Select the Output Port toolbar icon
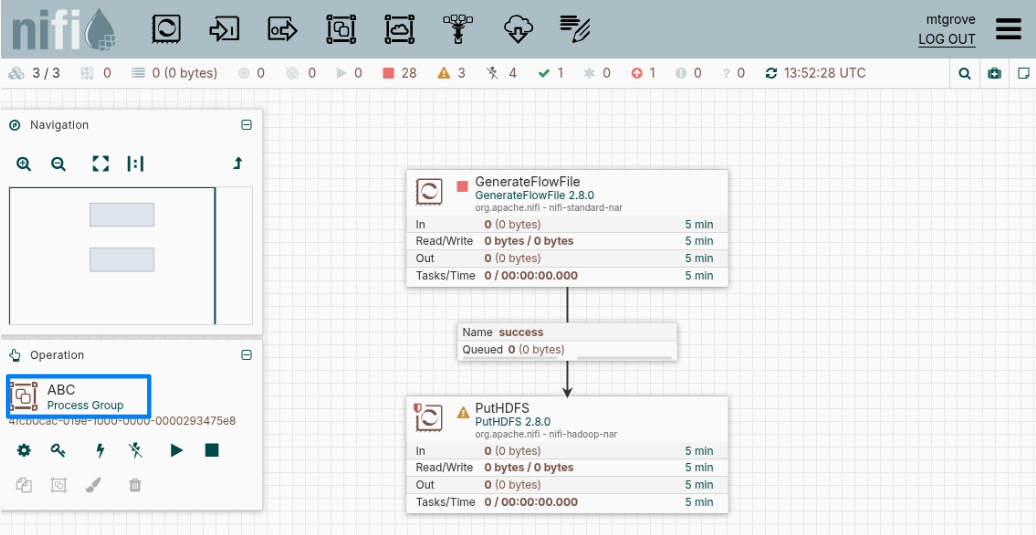 pyautogui.click(x=282, y=29)
